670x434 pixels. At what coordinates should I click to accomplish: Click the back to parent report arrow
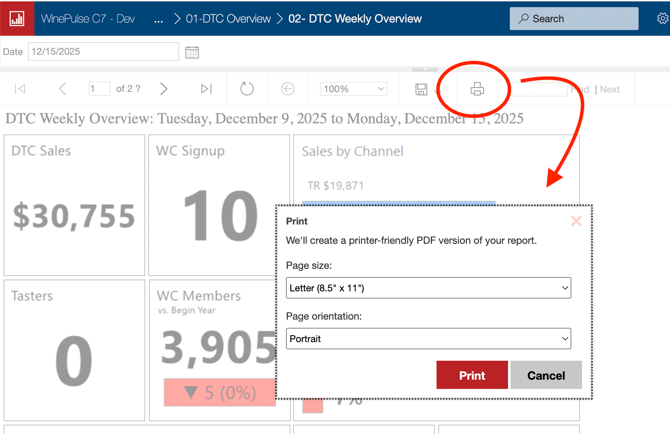click(x=288, y=89)
